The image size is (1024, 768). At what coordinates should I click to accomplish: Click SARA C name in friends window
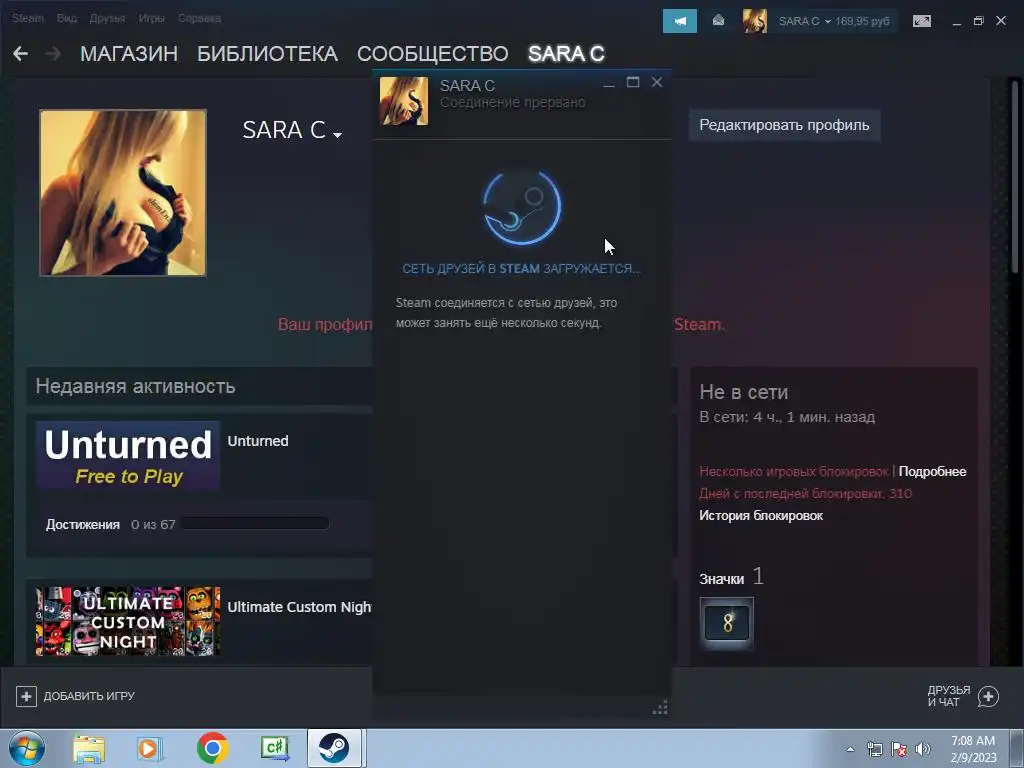(x=468, y=86)
